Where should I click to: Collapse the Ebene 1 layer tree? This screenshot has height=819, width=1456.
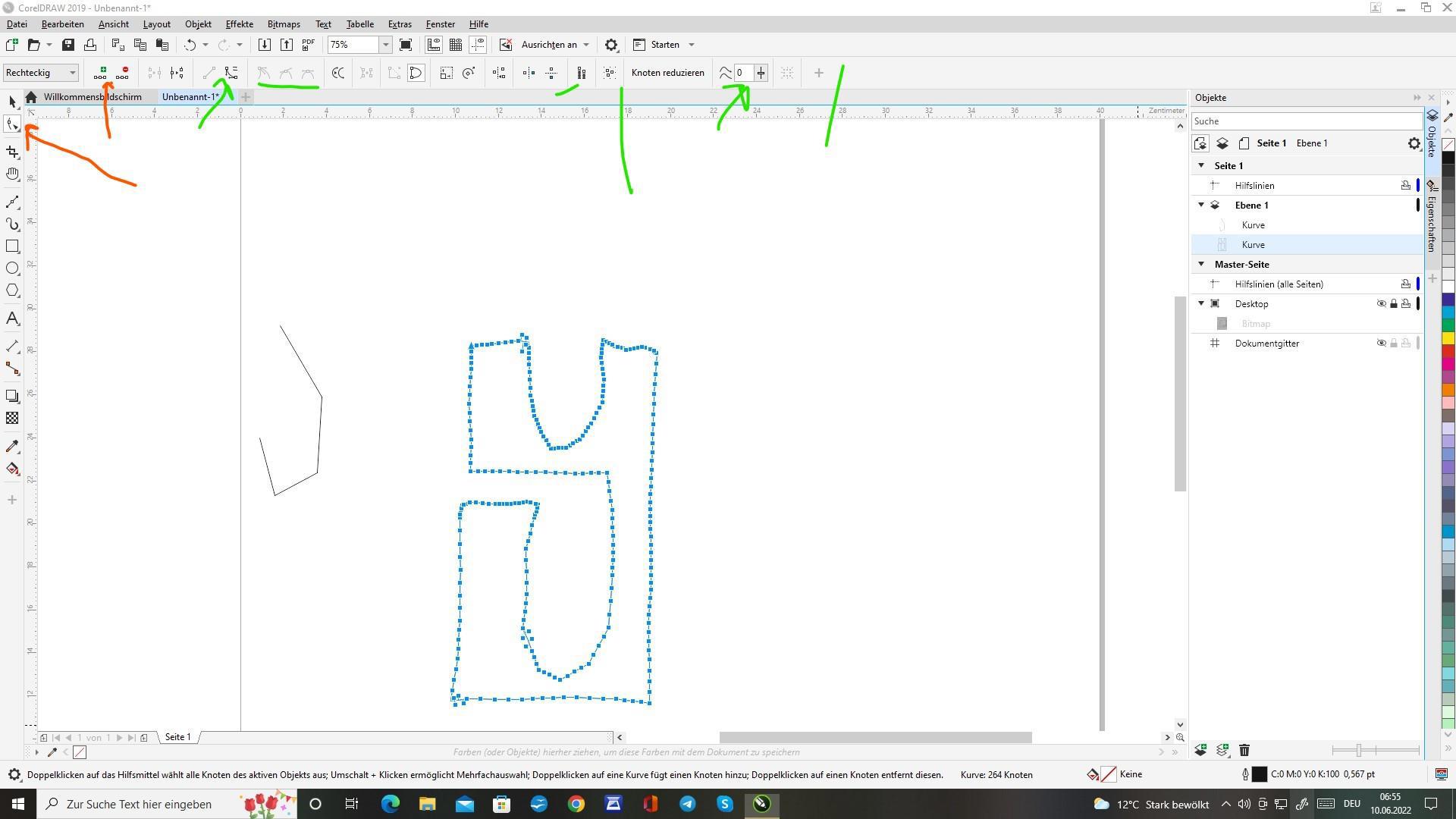[1201, 206]
